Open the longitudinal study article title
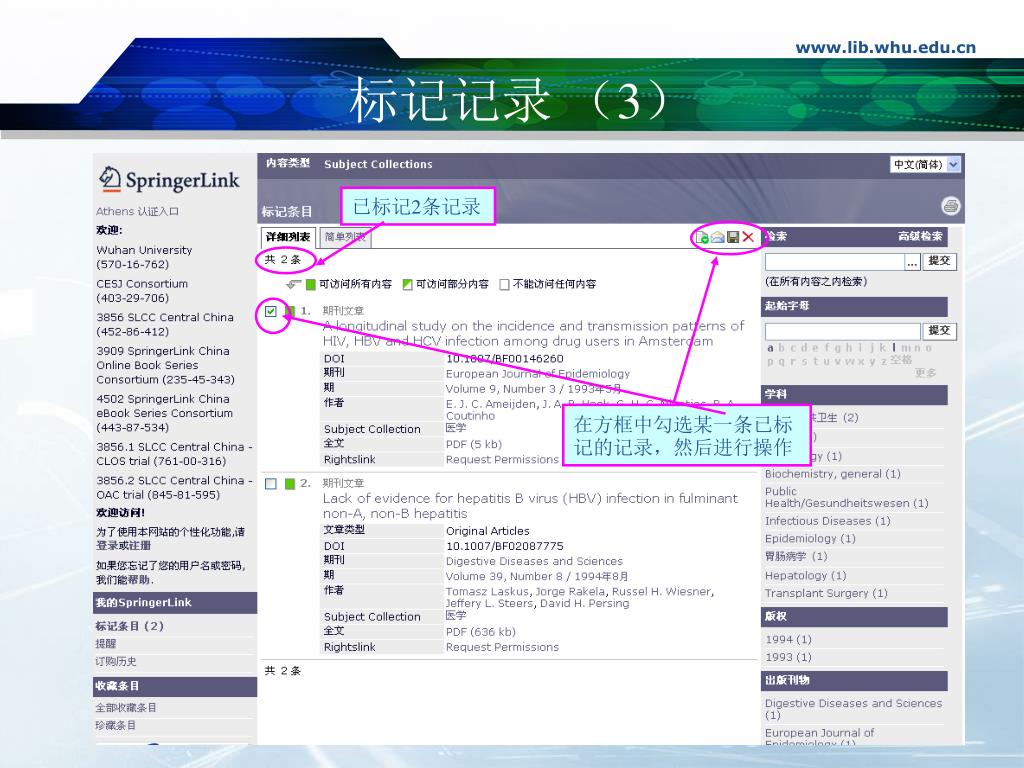Viewport: 1024px width, 768px height. click(x=533, y=333)
